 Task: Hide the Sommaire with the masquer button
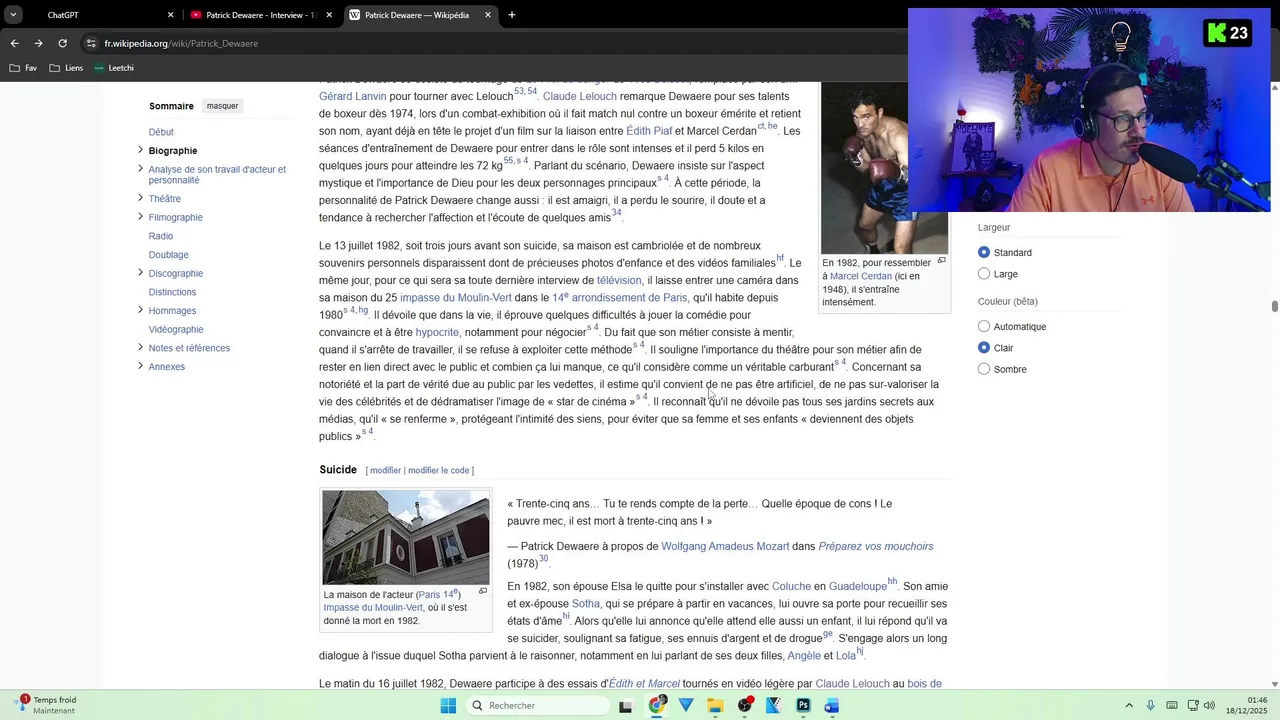[223, 106]
